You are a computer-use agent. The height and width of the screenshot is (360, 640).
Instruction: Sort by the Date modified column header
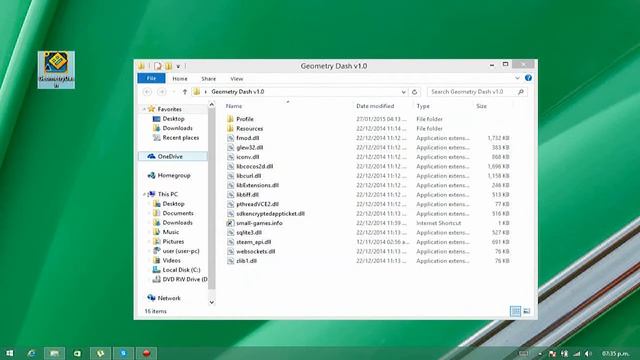pos(375,106)
